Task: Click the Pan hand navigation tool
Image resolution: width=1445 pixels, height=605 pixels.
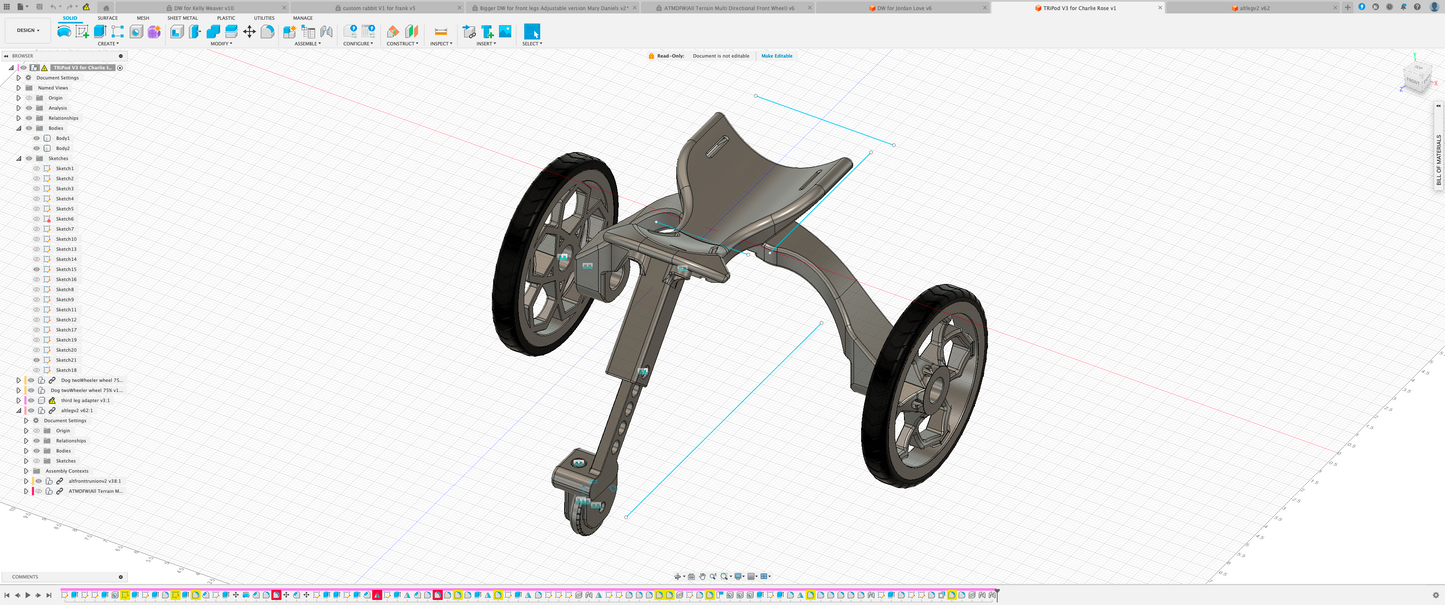Action: tap(702, 576)
